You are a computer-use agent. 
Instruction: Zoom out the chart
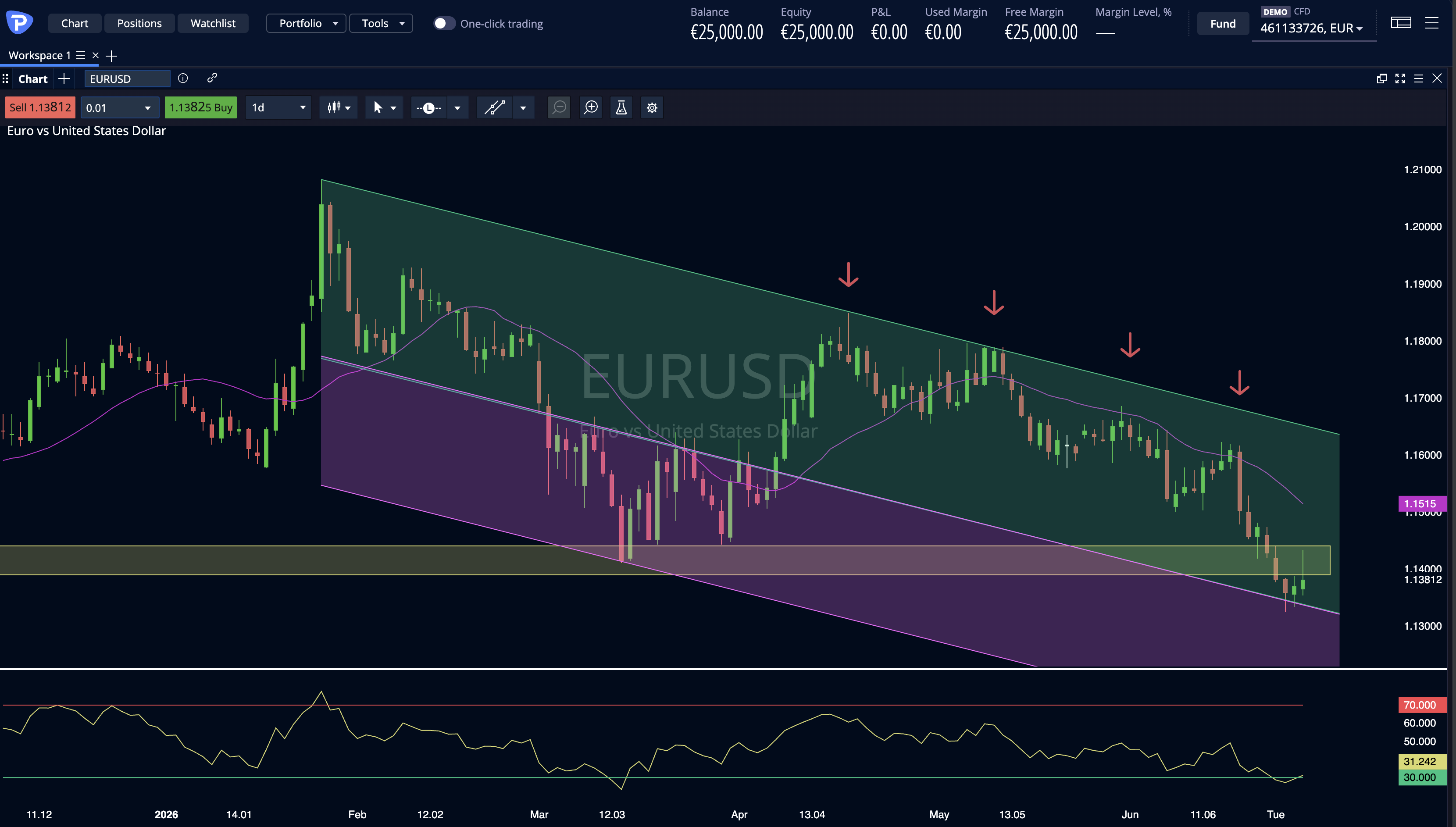click(560, 107)
